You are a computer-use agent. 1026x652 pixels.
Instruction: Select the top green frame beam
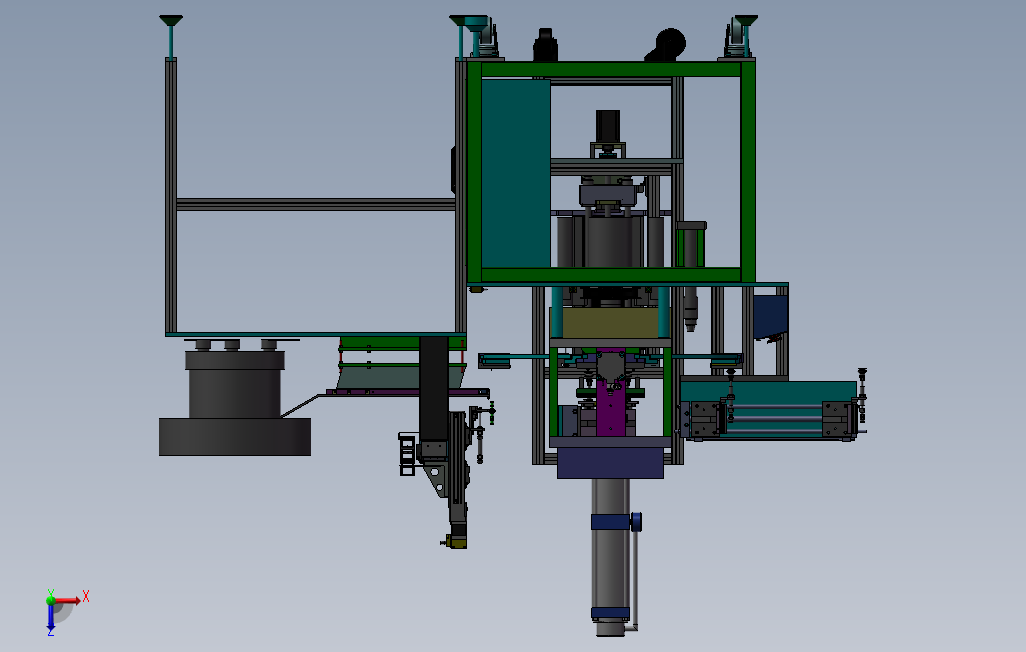(611, 69)
